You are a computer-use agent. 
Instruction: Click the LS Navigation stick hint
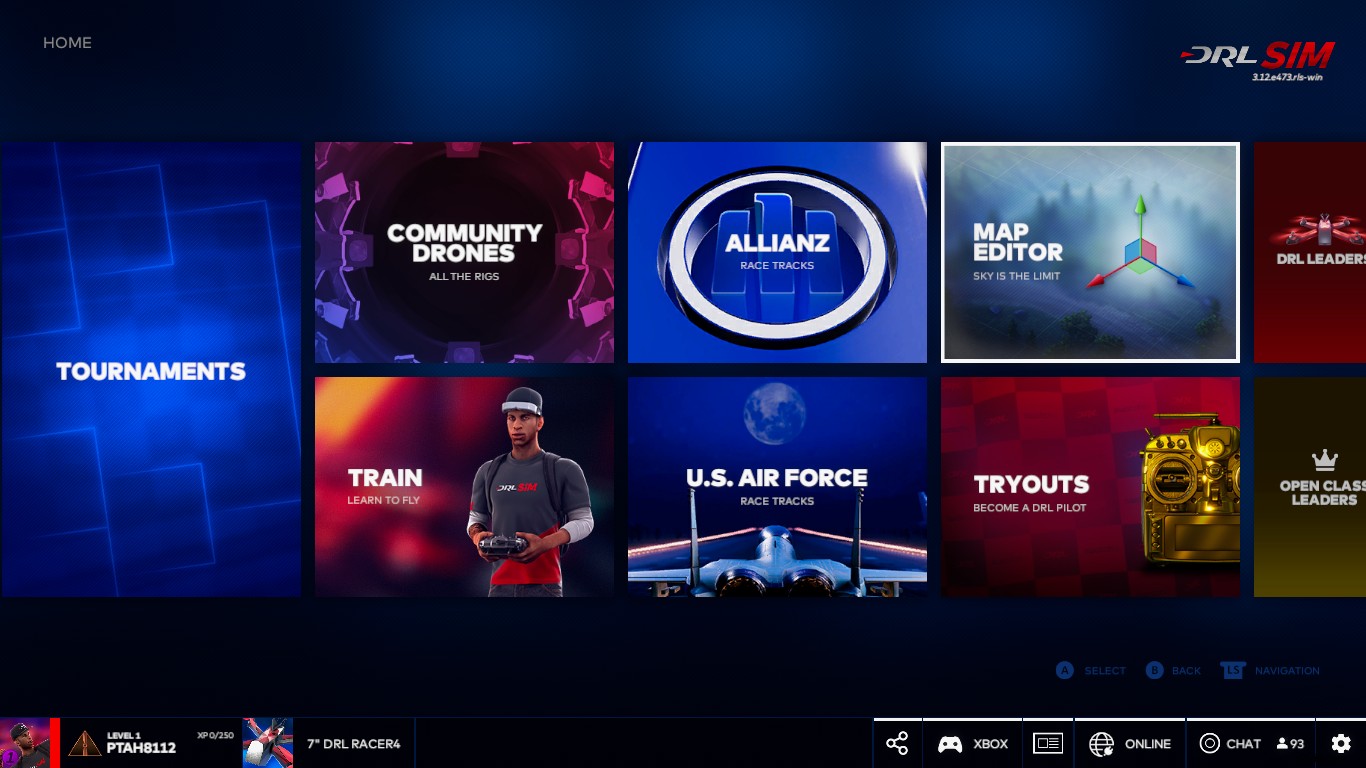pyautogui.click(x=1270, y=671)
